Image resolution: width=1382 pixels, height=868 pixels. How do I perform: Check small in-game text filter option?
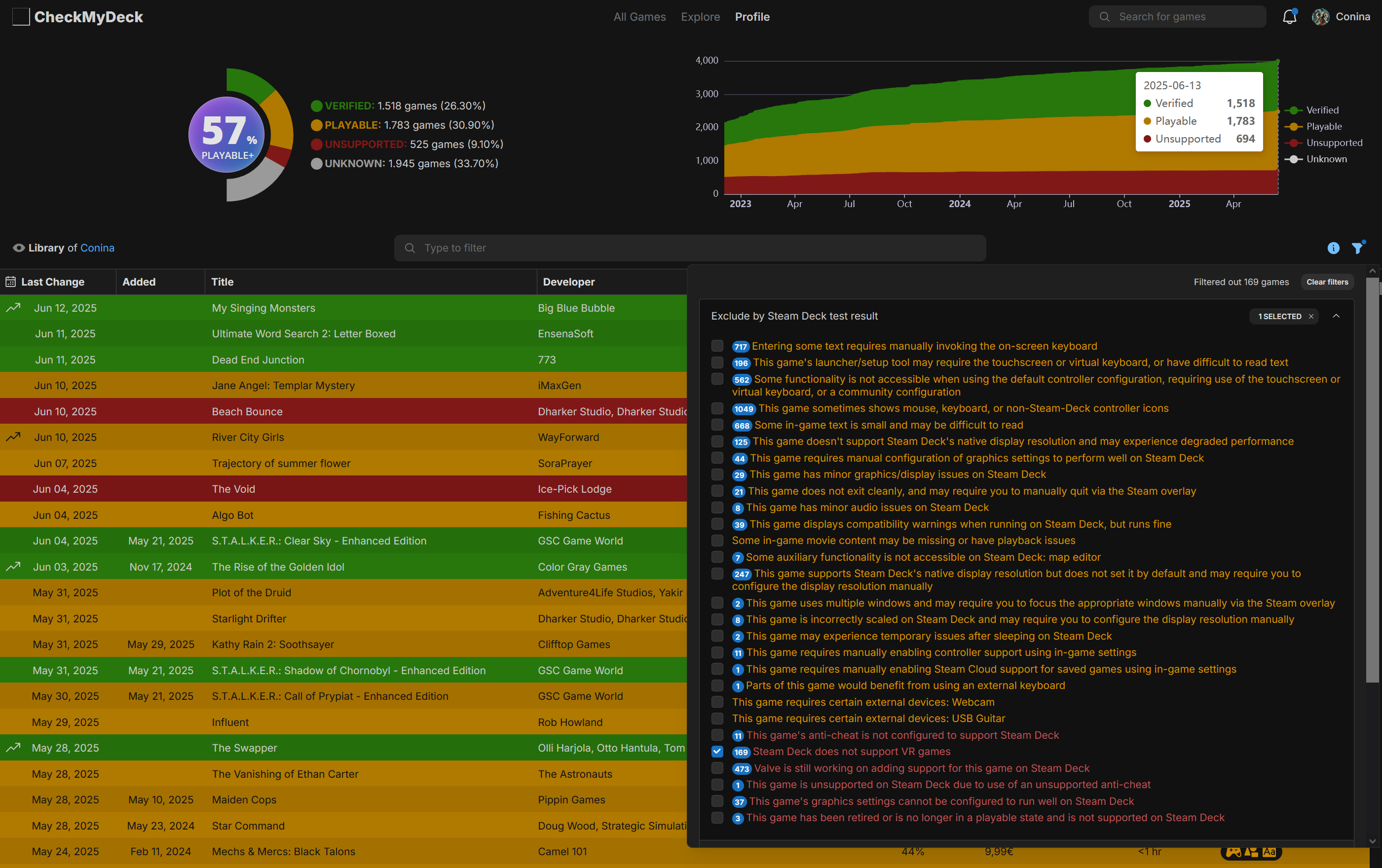tap(717, 425)
